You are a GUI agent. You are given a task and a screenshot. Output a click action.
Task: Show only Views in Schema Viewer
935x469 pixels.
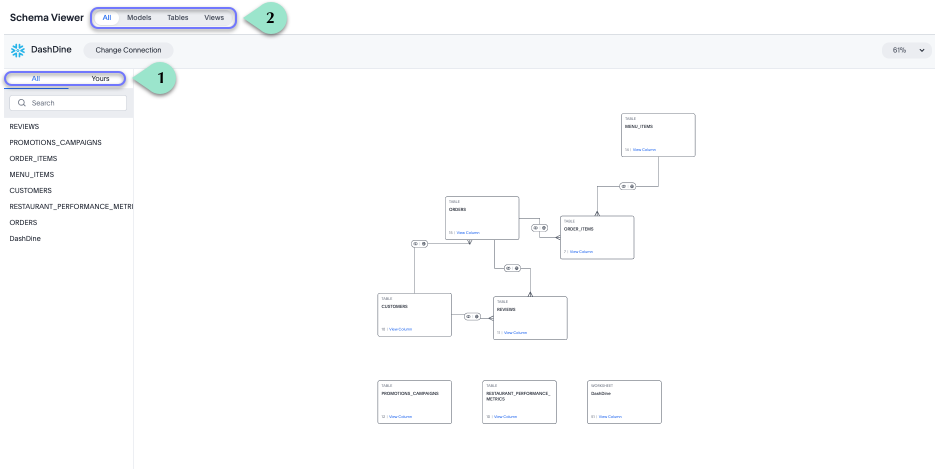click(x=214, y=18)
